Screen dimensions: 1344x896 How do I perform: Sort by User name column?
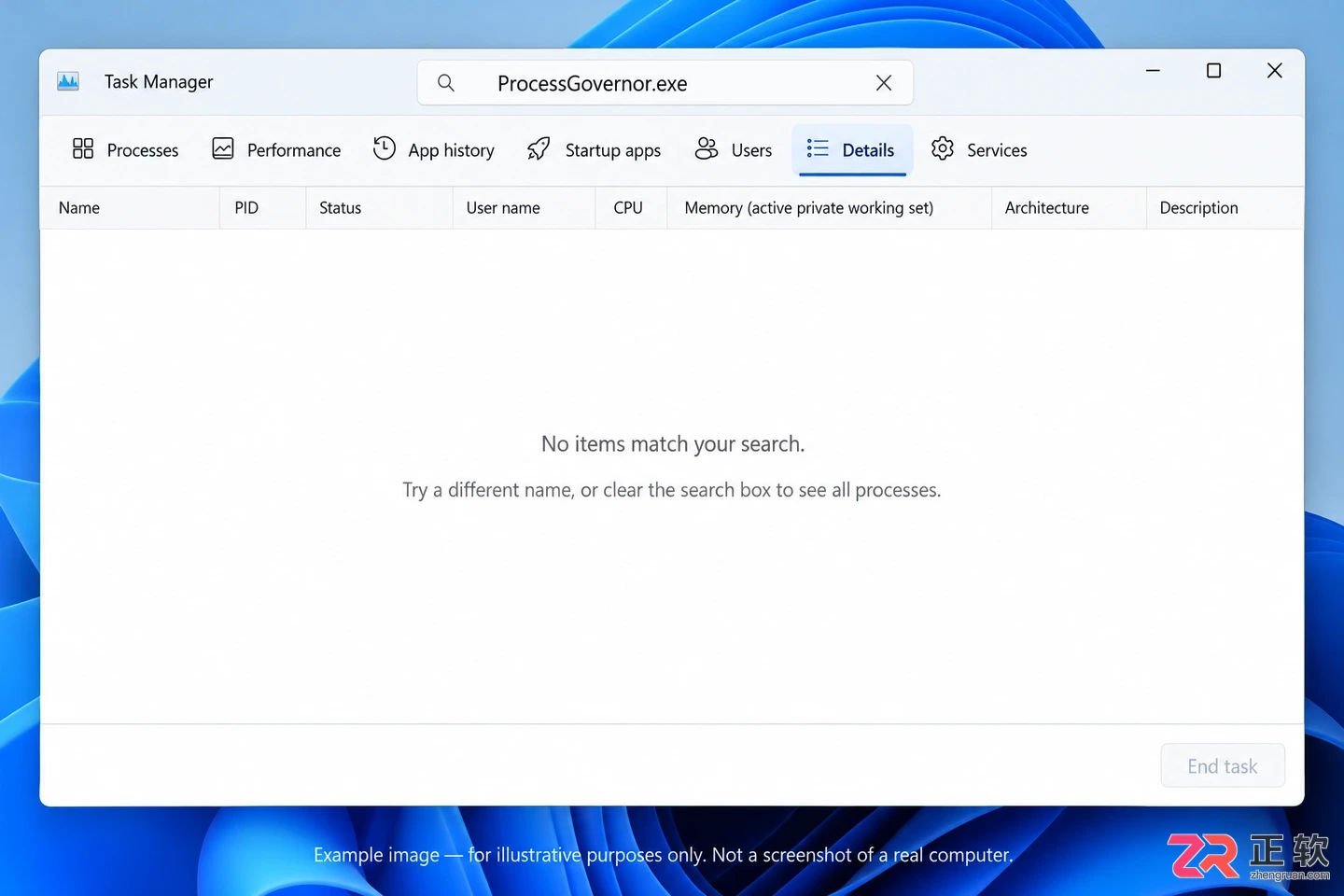(x=524, y=208)
